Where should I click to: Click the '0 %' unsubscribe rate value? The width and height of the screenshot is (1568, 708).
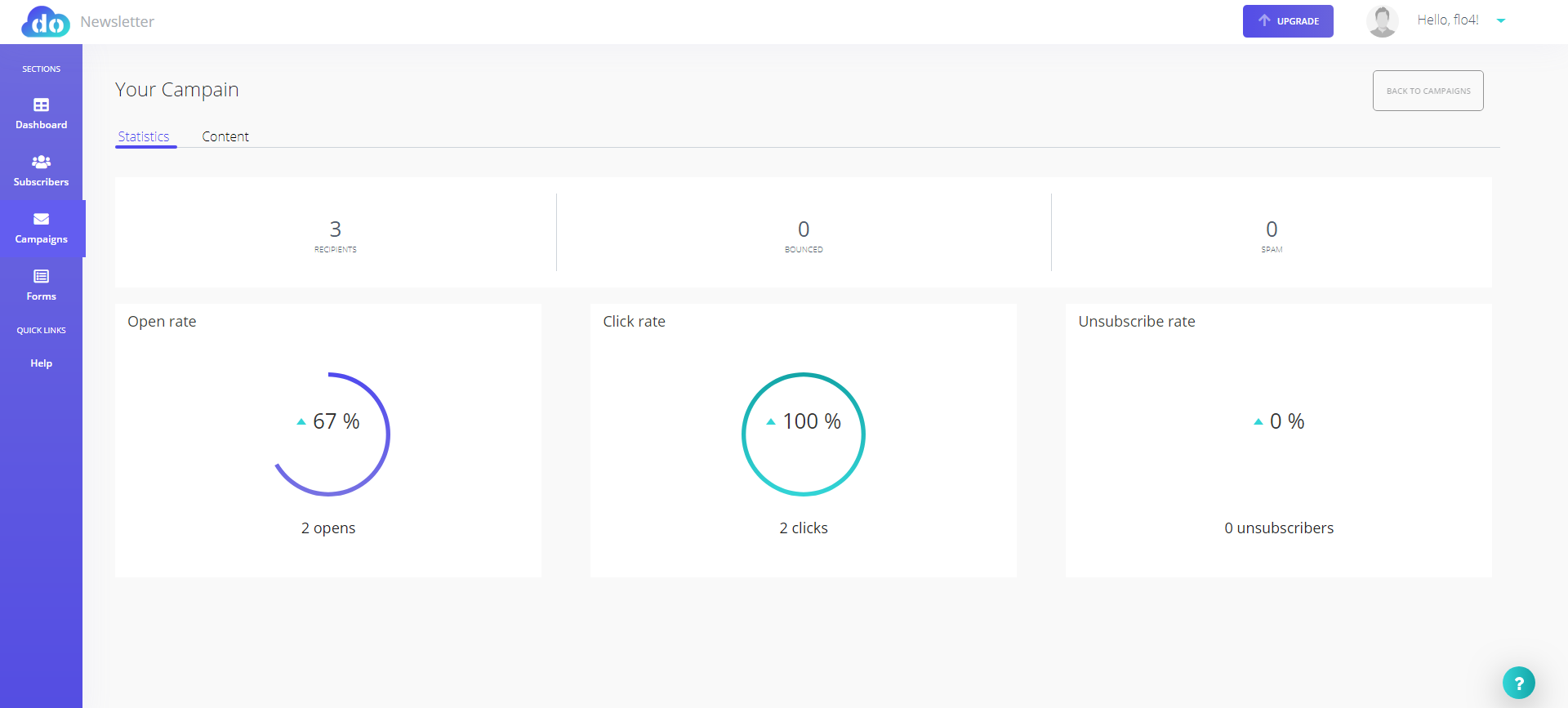pyautogui.click(x=1287, y=421)
